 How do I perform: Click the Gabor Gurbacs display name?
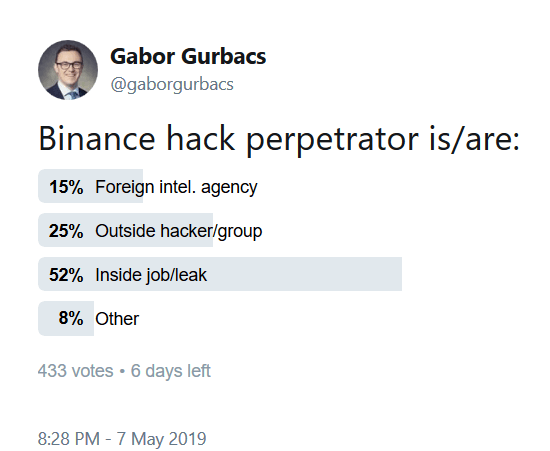(x=188, y=56)
